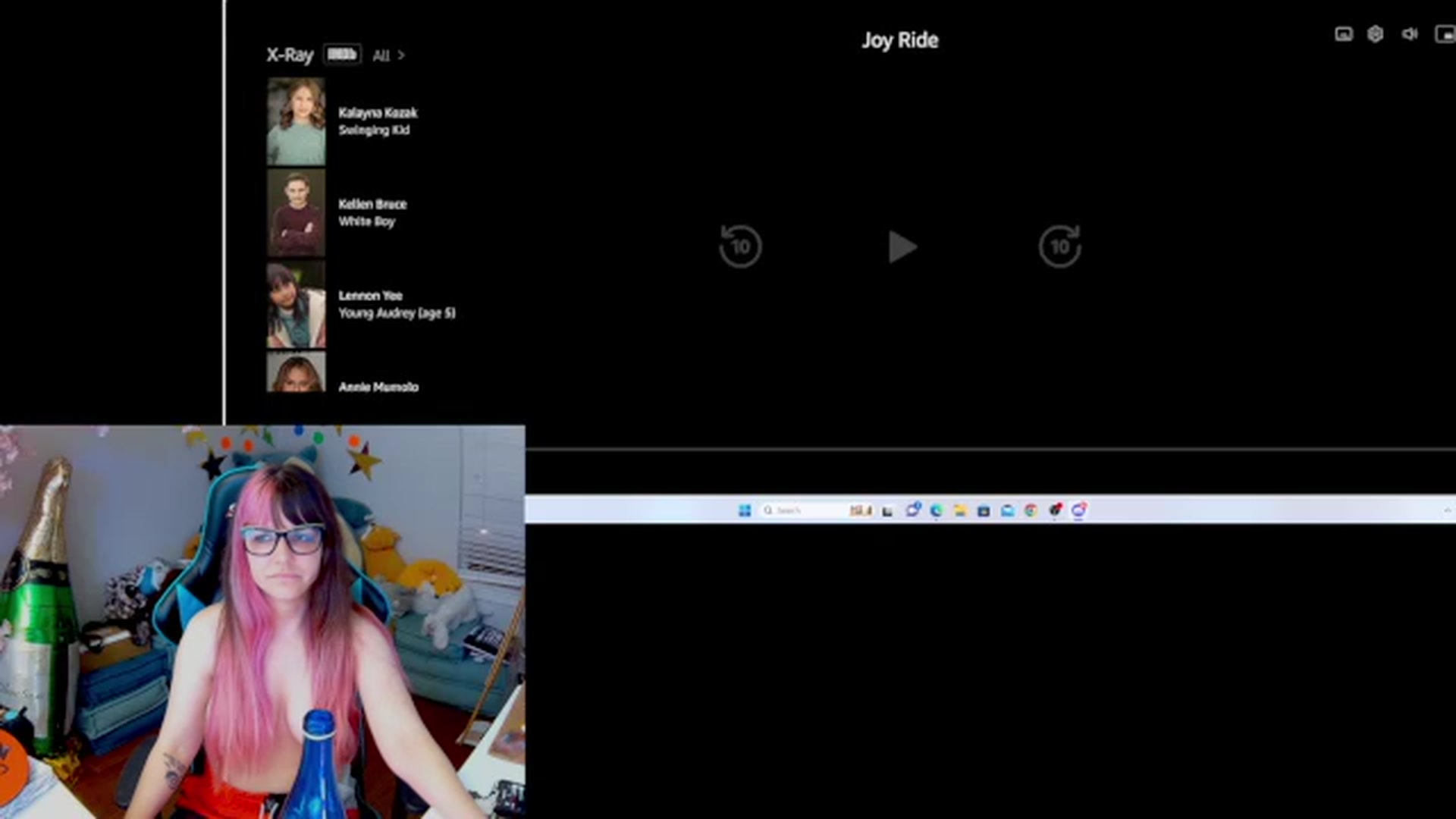Click the Joy Ride title

900,40
